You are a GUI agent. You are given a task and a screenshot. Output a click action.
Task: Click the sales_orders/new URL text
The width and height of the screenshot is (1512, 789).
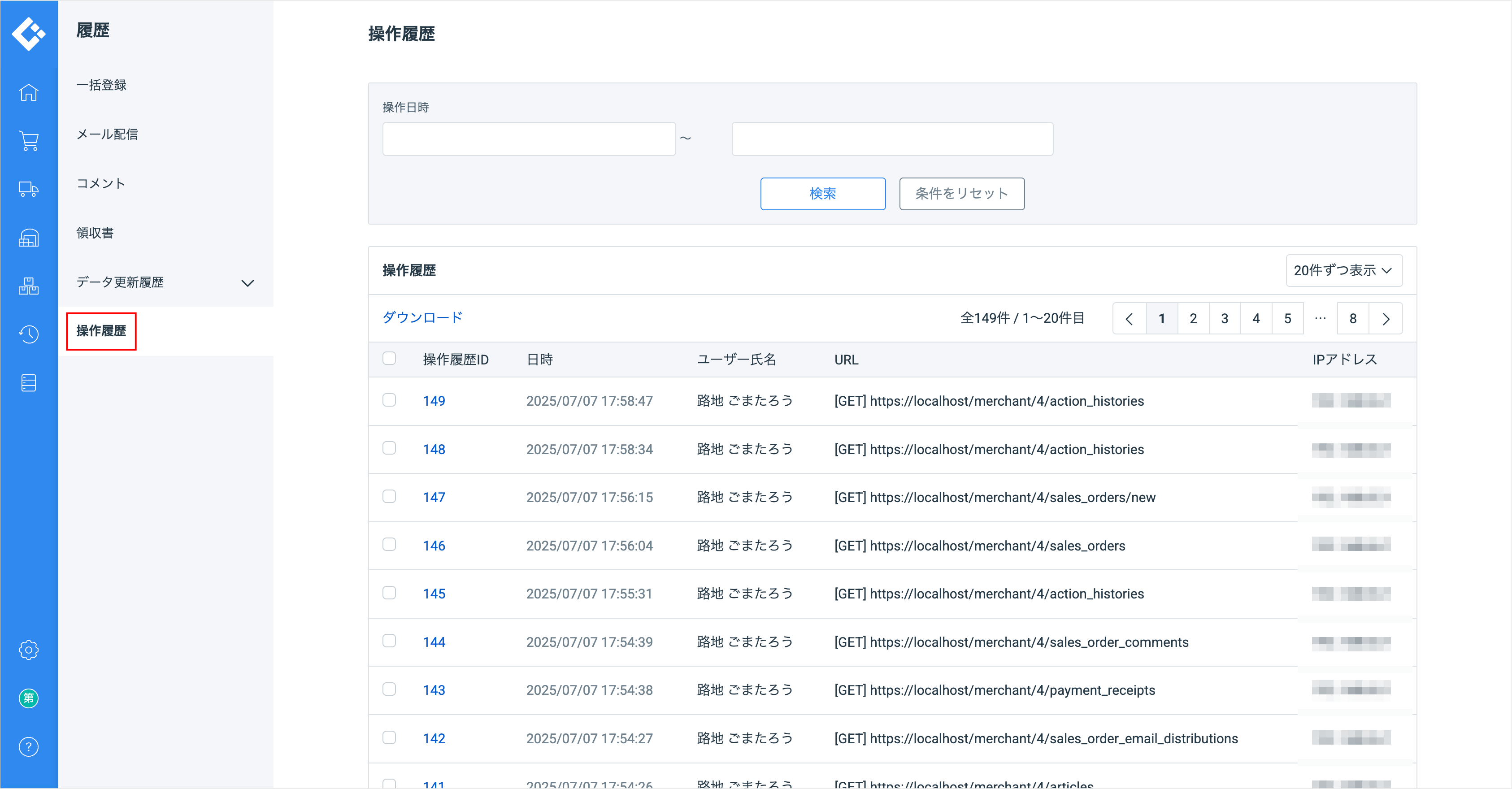coord(995,498)
